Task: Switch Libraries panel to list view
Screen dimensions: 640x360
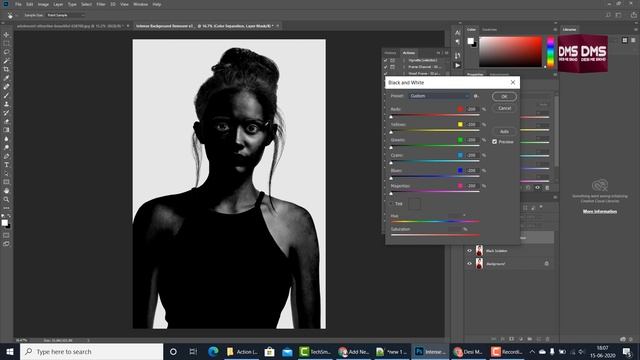Action: [x=633, y=40]
